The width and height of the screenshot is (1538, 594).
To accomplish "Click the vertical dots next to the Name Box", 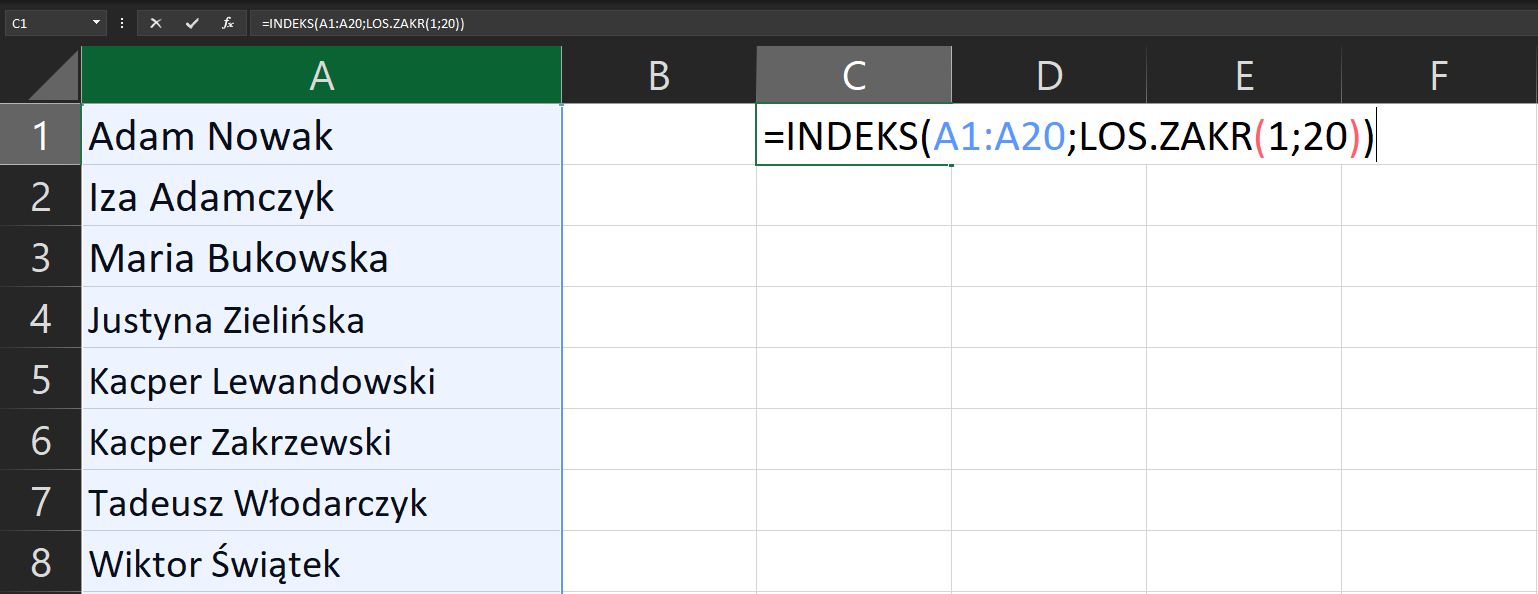I will coord(120,22).
